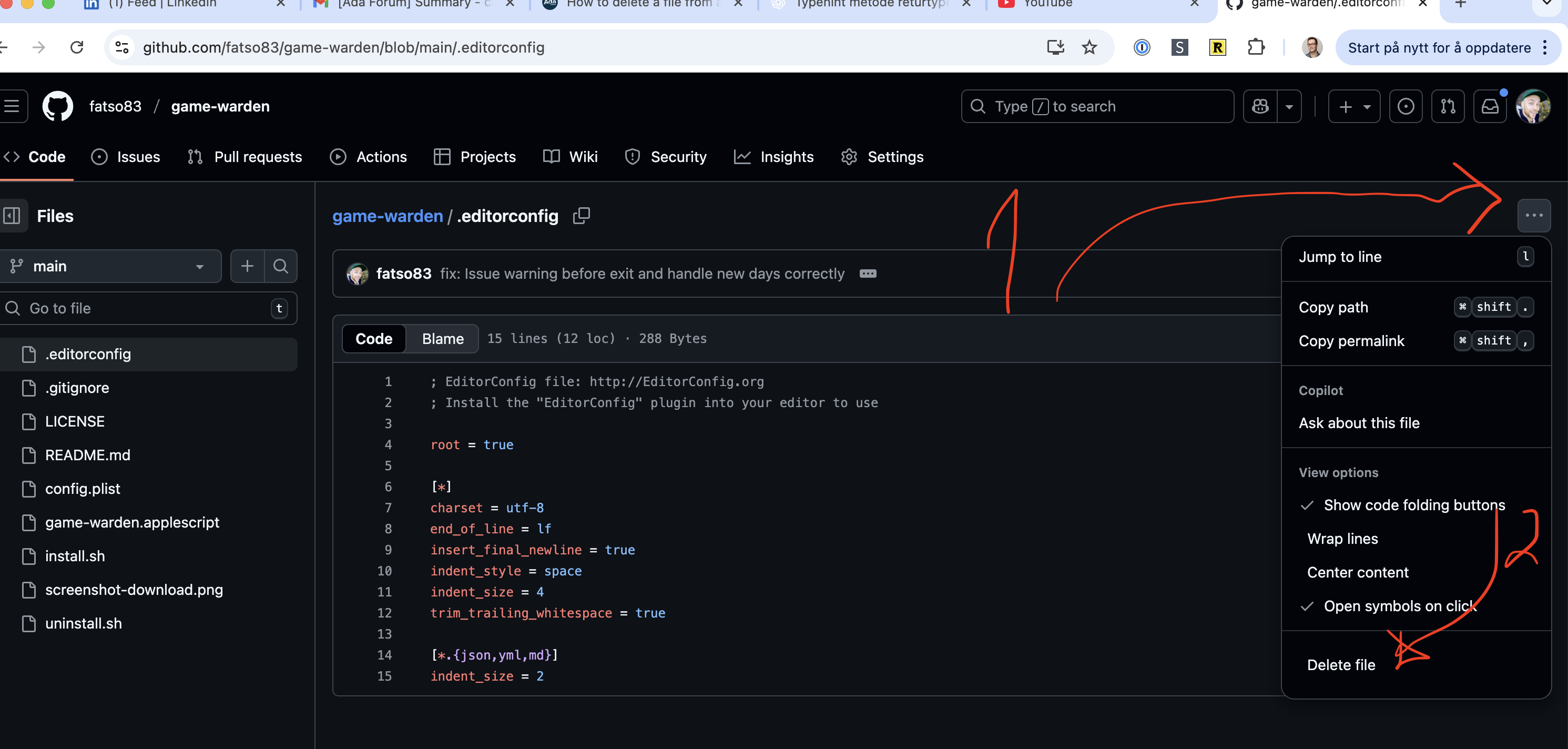Screen dimensions: 1568x749
Task: Expand the commit message ellipsis
Action: [x=868, y=274]
